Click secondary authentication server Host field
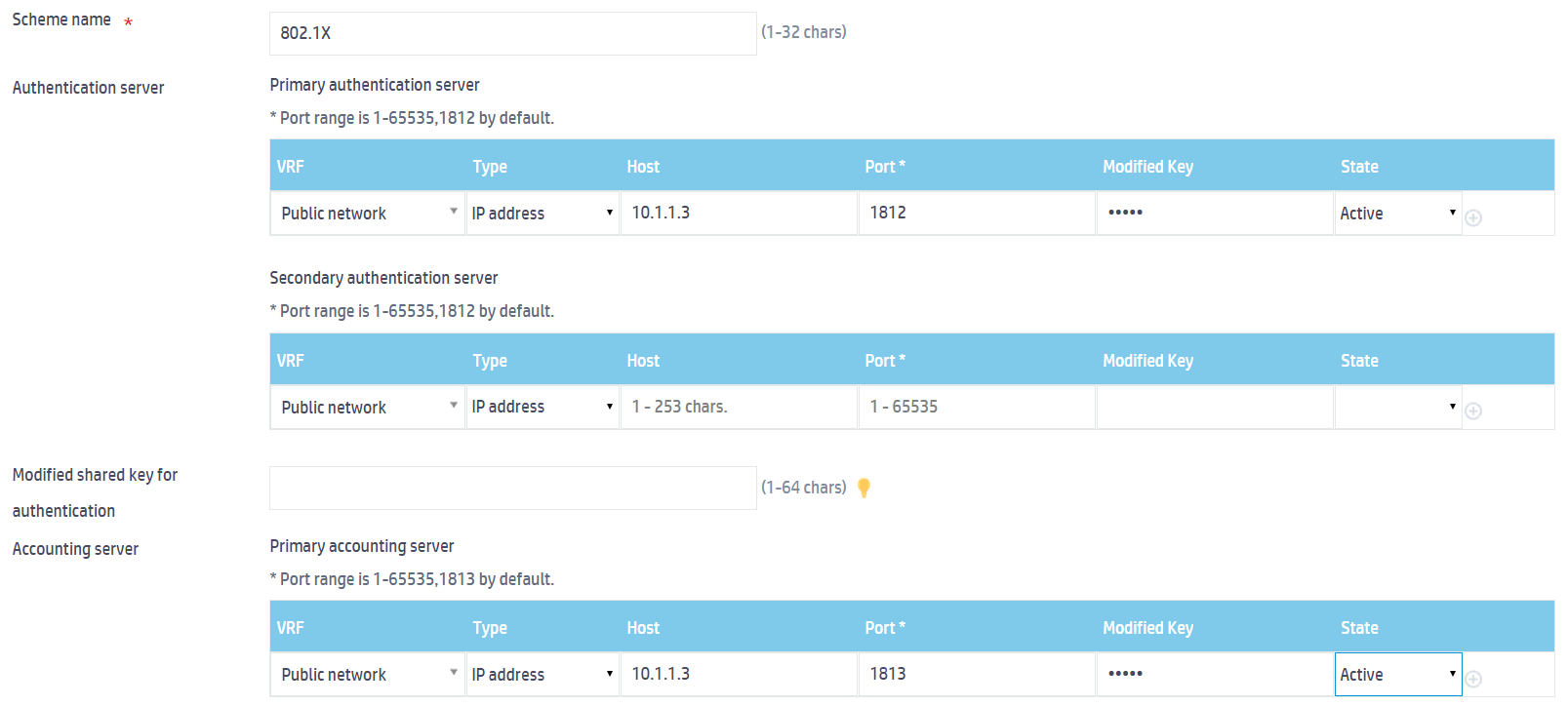Screen dimensions: 1568x706 739,407
